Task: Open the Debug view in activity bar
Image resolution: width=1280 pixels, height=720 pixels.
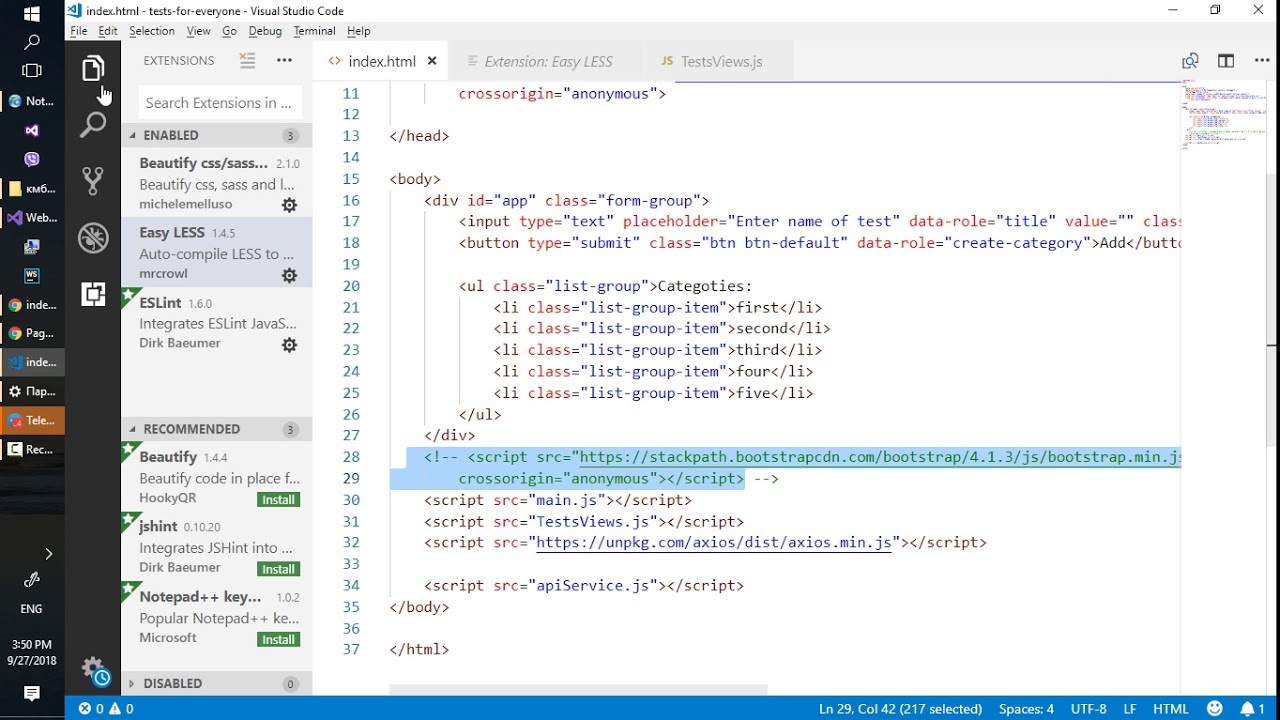Action: pos(93,238)
